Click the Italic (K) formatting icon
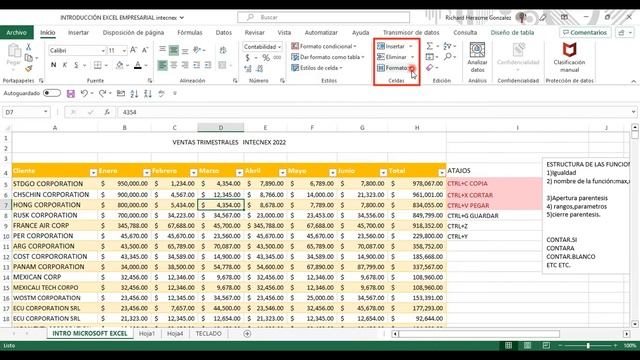Viewport: 640px width, 360px height. 64,65
